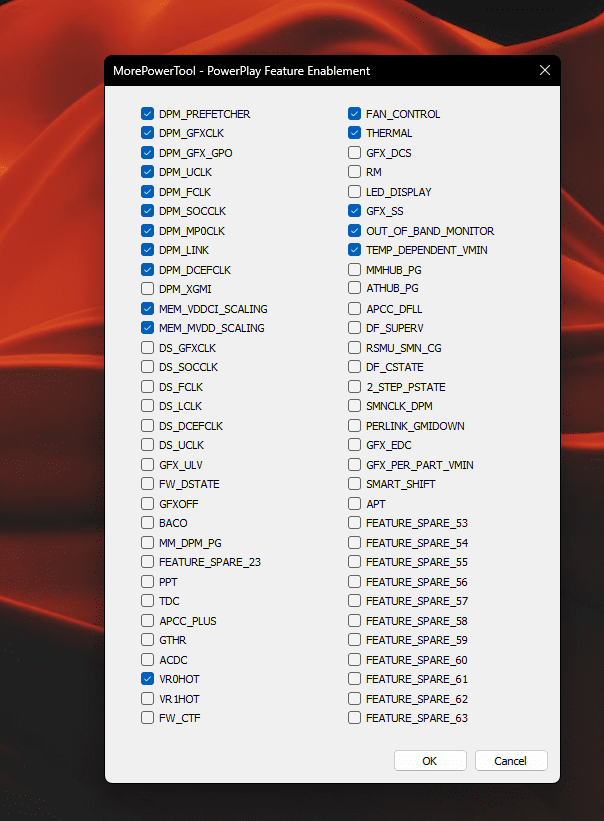
Task: Tick DF_SUPERV checkbox
Action: 354,328
